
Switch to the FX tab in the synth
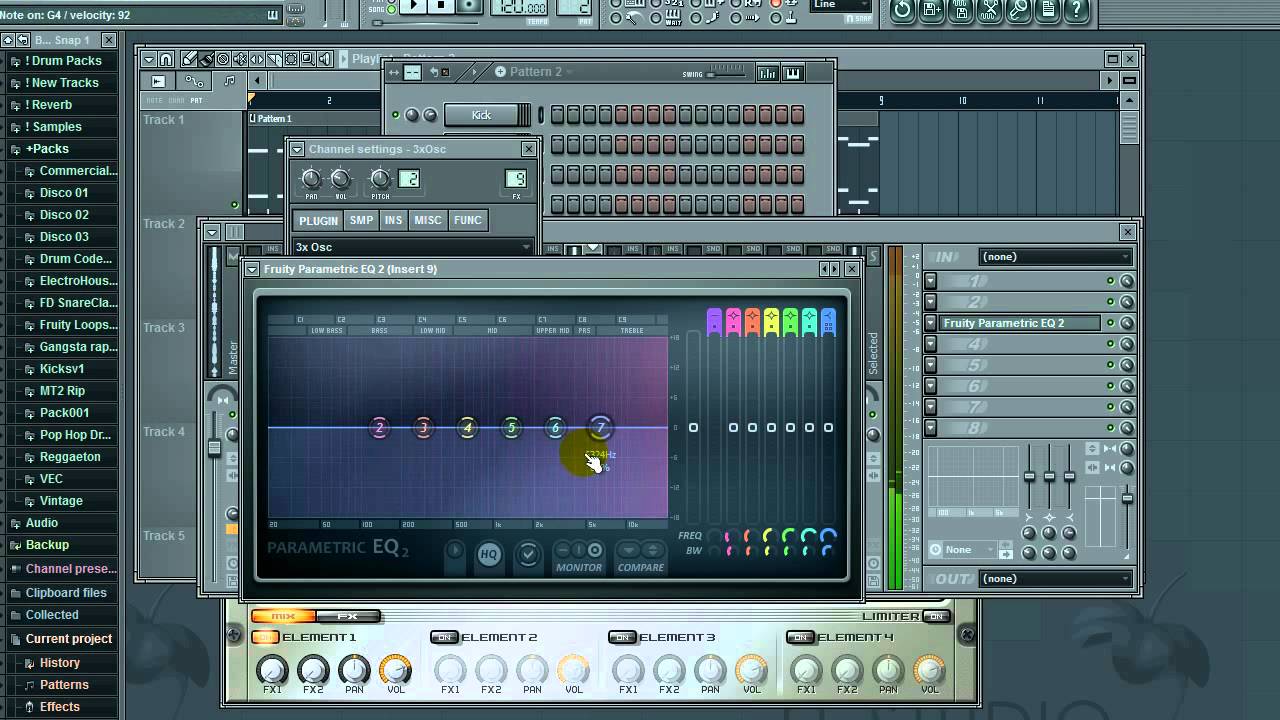tap(348, 616)
